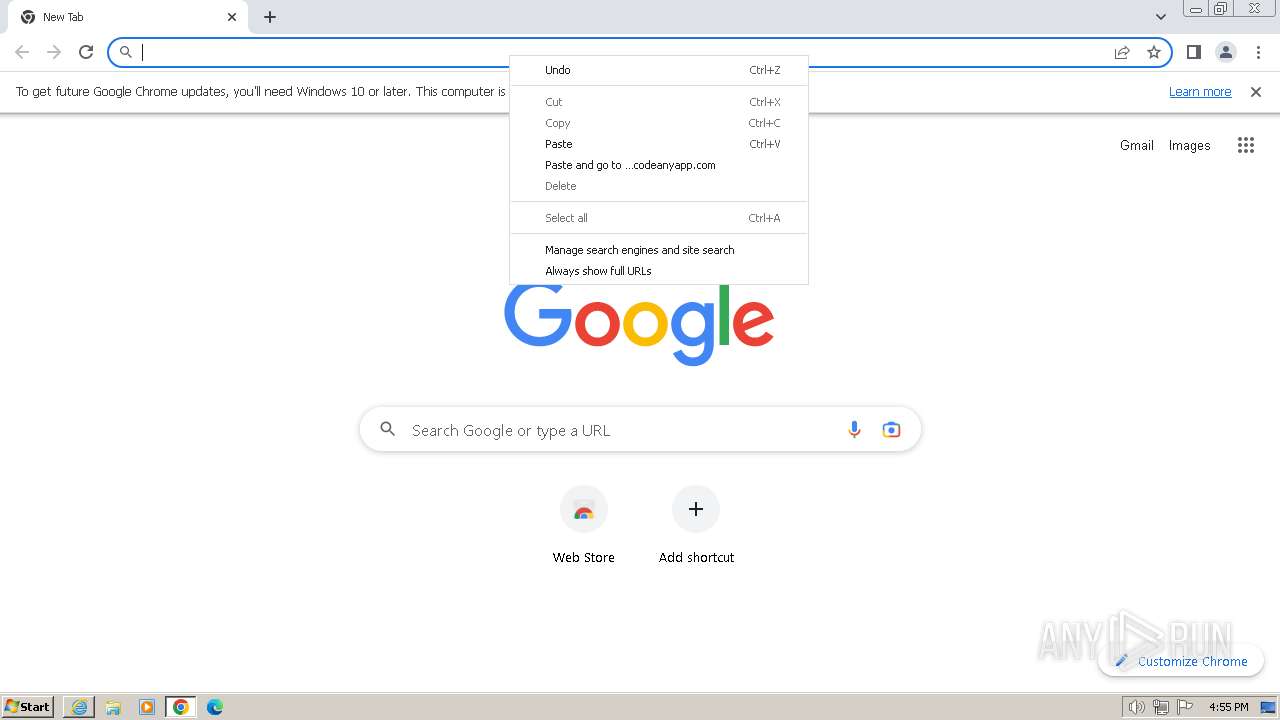Open File Explorer folder taskbar icon
The image size is (1280, 720).
pyautogui.click(x=113, y=707)
